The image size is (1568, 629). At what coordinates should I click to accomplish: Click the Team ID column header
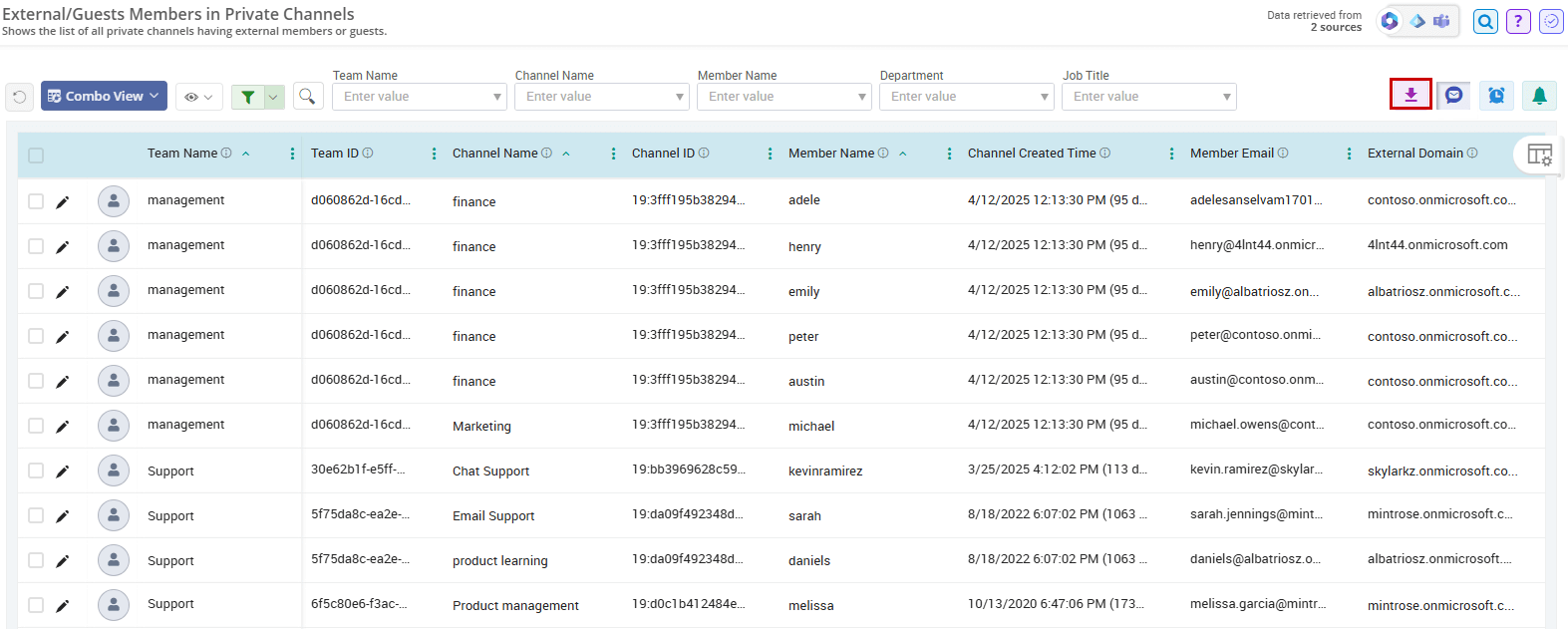coord(335,153)
